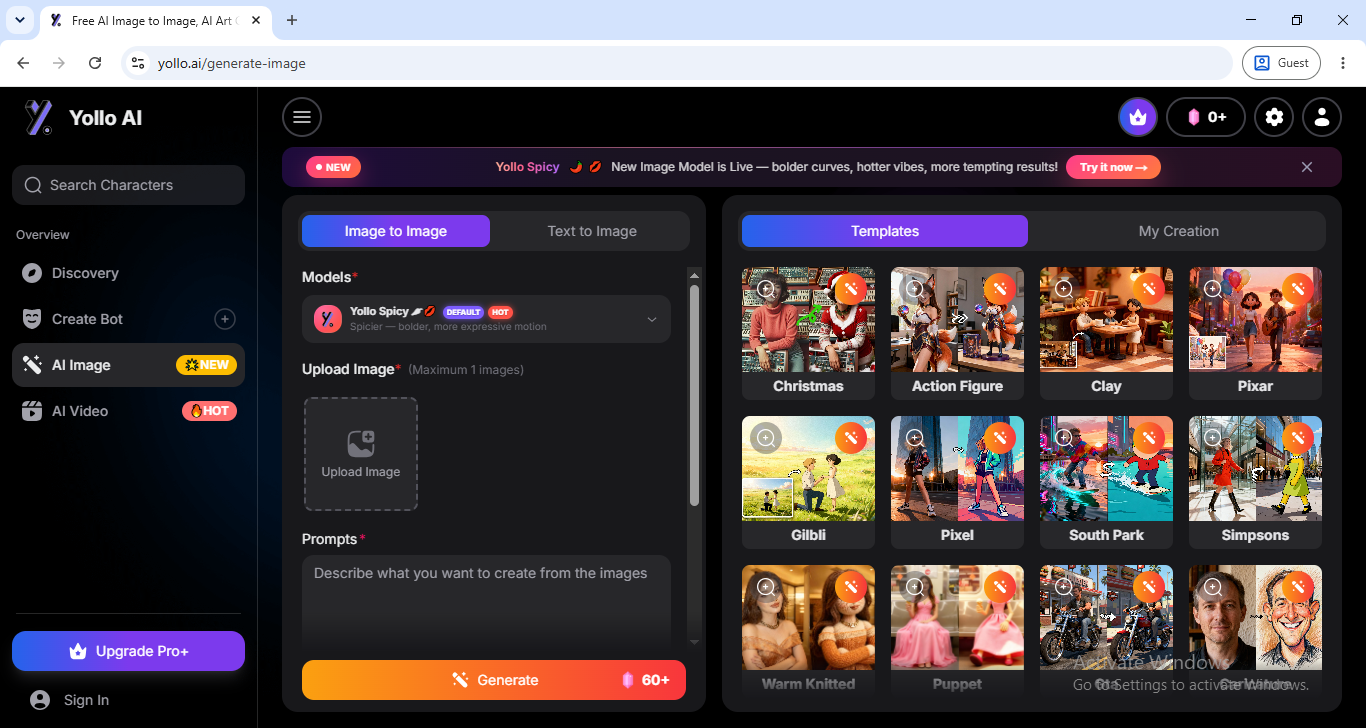Open Create Bot in the sidebar
This screenshot has width=1366, height=728.
[x=128, y=319]
